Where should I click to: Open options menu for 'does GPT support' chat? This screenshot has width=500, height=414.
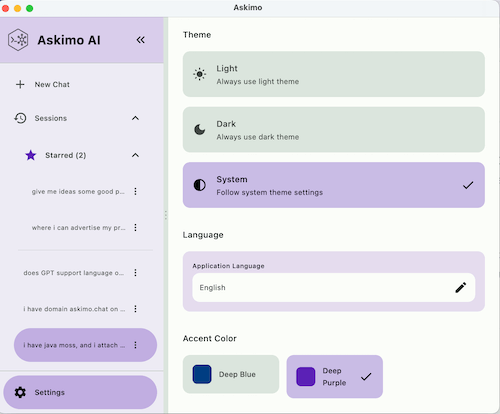coord(135,273)
